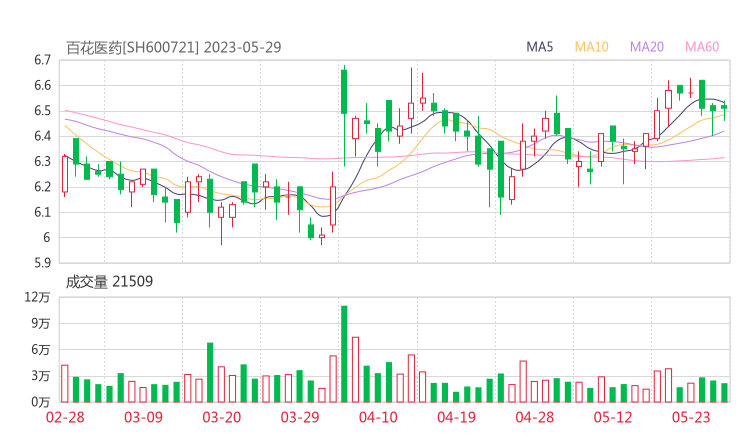Click the 6万 volume axis label
The width and height of the screenshot is (740, 440).
pyautogui.click(x=41, y=350)
